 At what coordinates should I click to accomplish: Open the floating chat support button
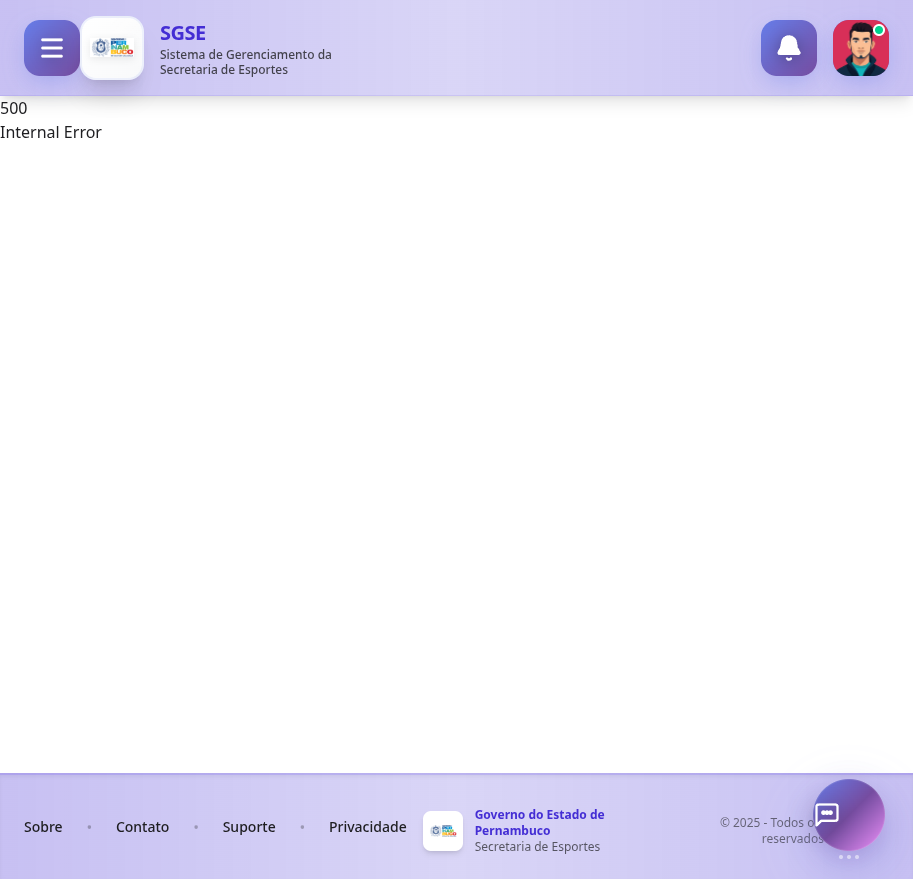[x=848, y=814]
